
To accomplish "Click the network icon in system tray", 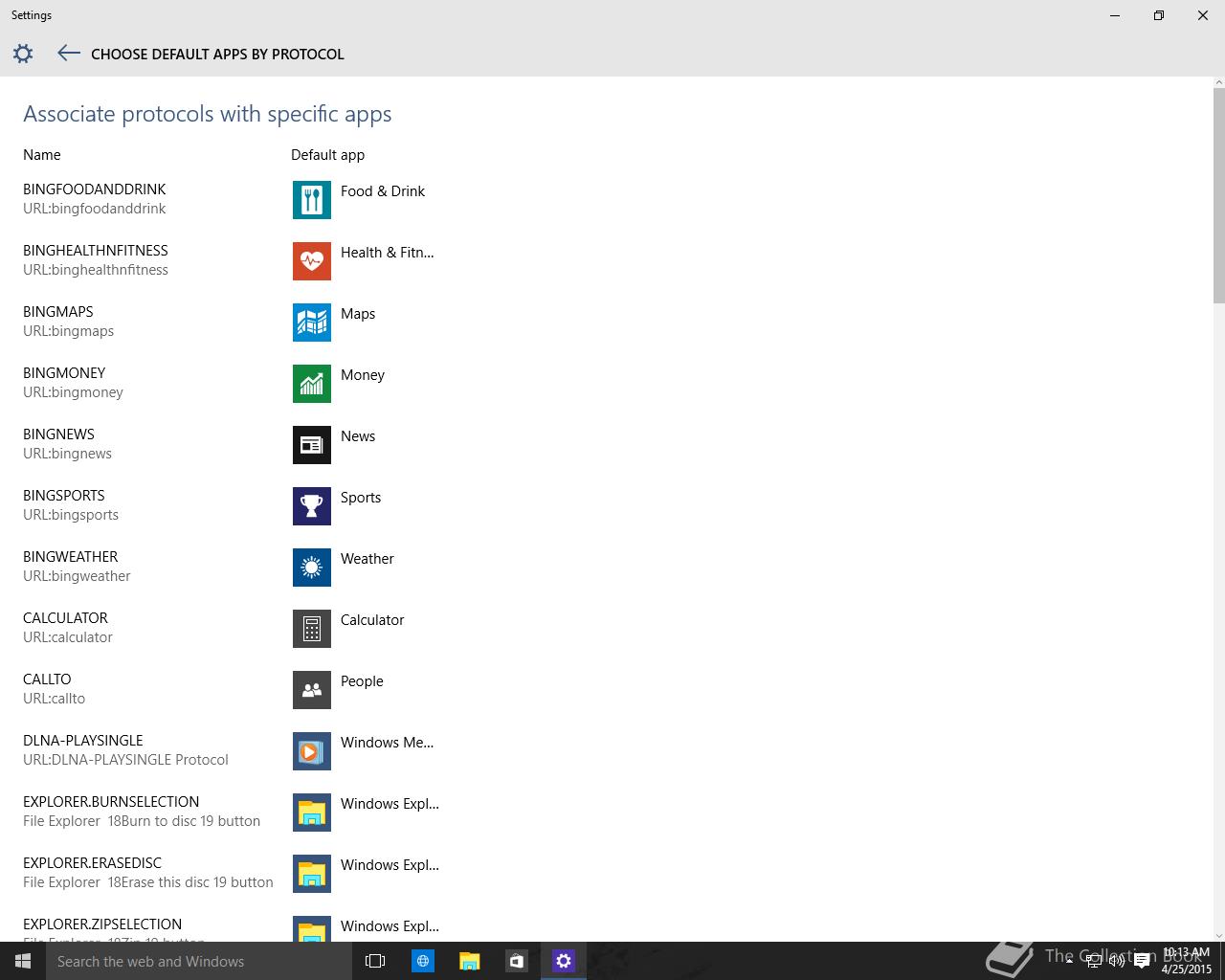I will 1094,961.
